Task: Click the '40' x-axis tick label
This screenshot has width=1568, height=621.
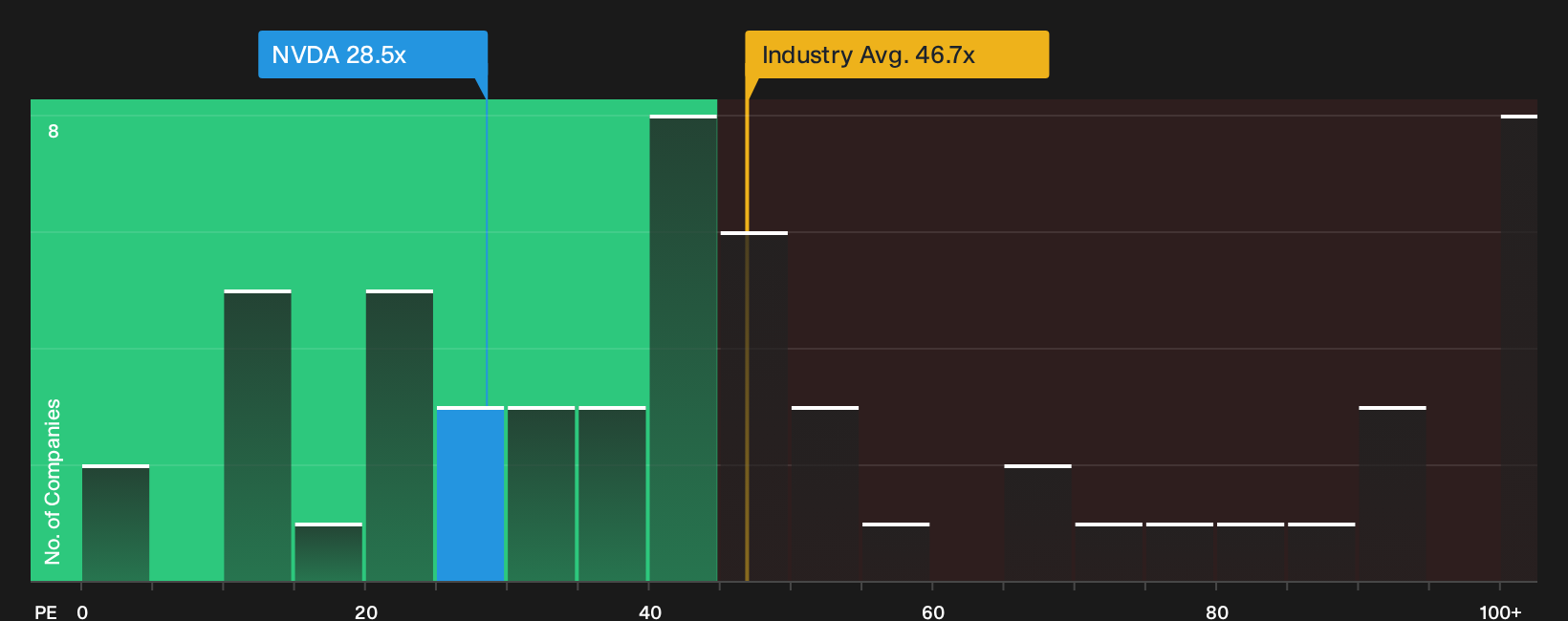Action: 650,612
